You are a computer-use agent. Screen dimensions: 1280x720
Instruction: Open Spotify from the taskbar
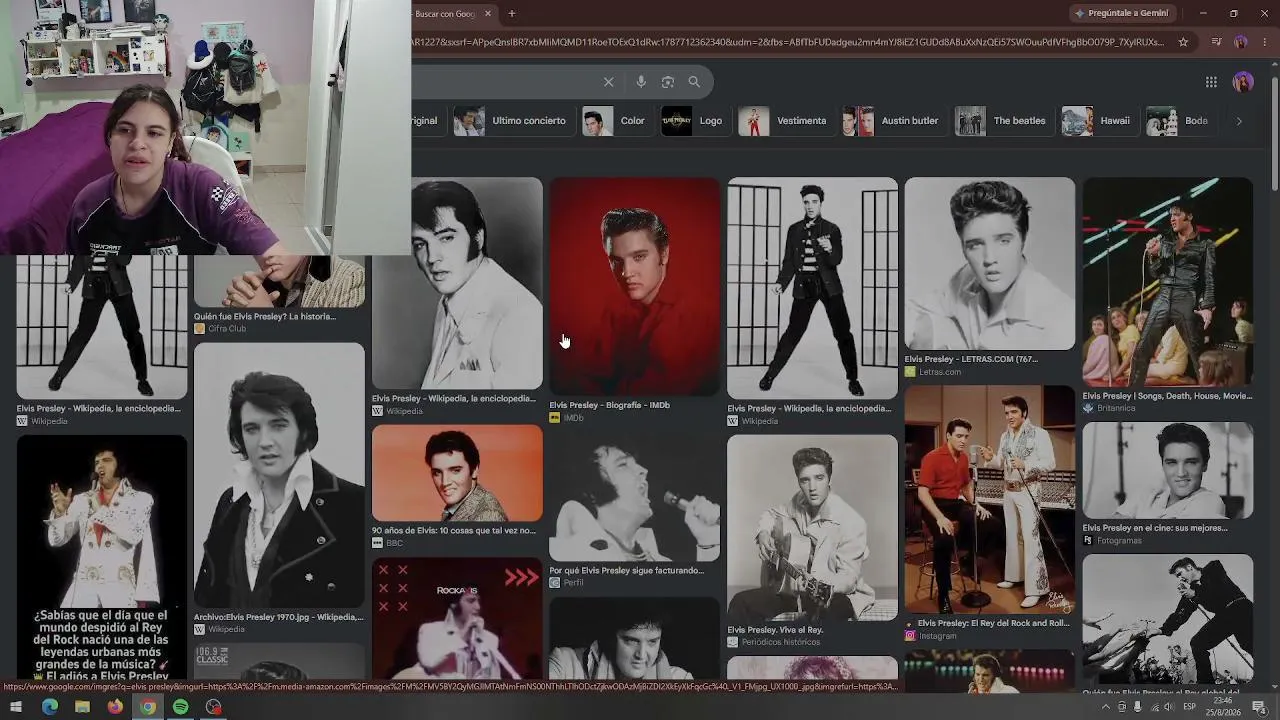(x=180, y=707)
